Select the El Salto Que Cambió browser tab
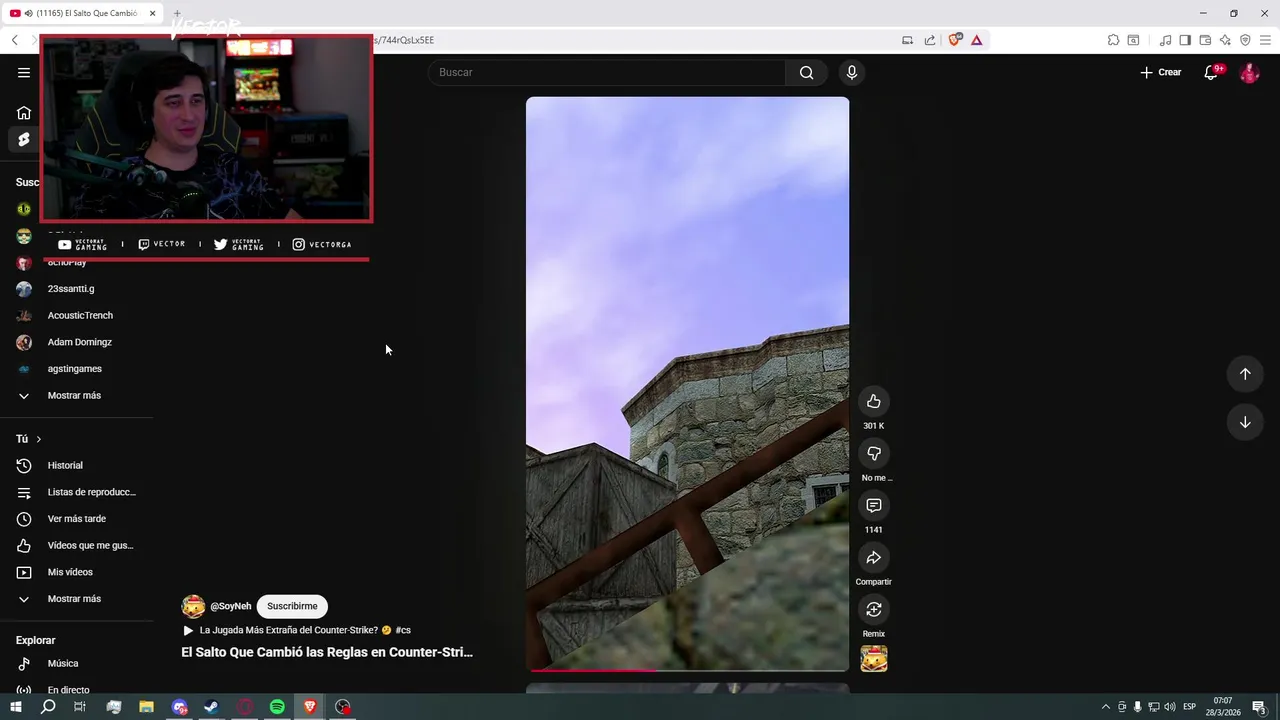The width and height of the screenshot is (1280, 720). 84,13
